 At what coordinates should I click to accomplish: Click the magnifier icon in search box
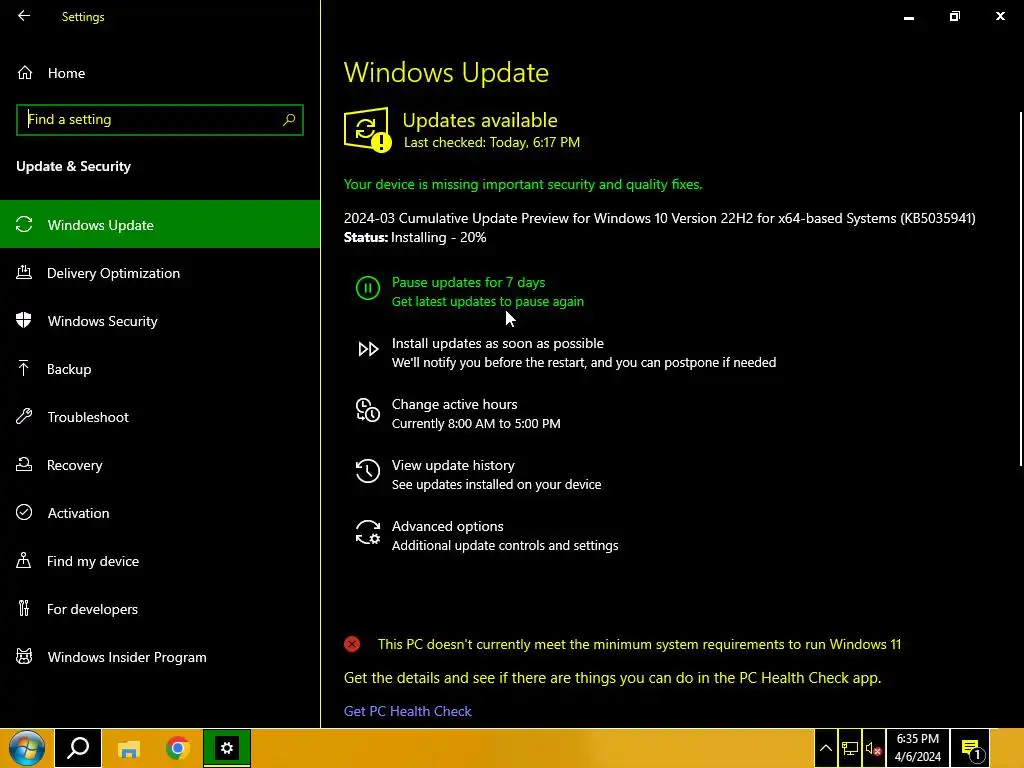289,120
